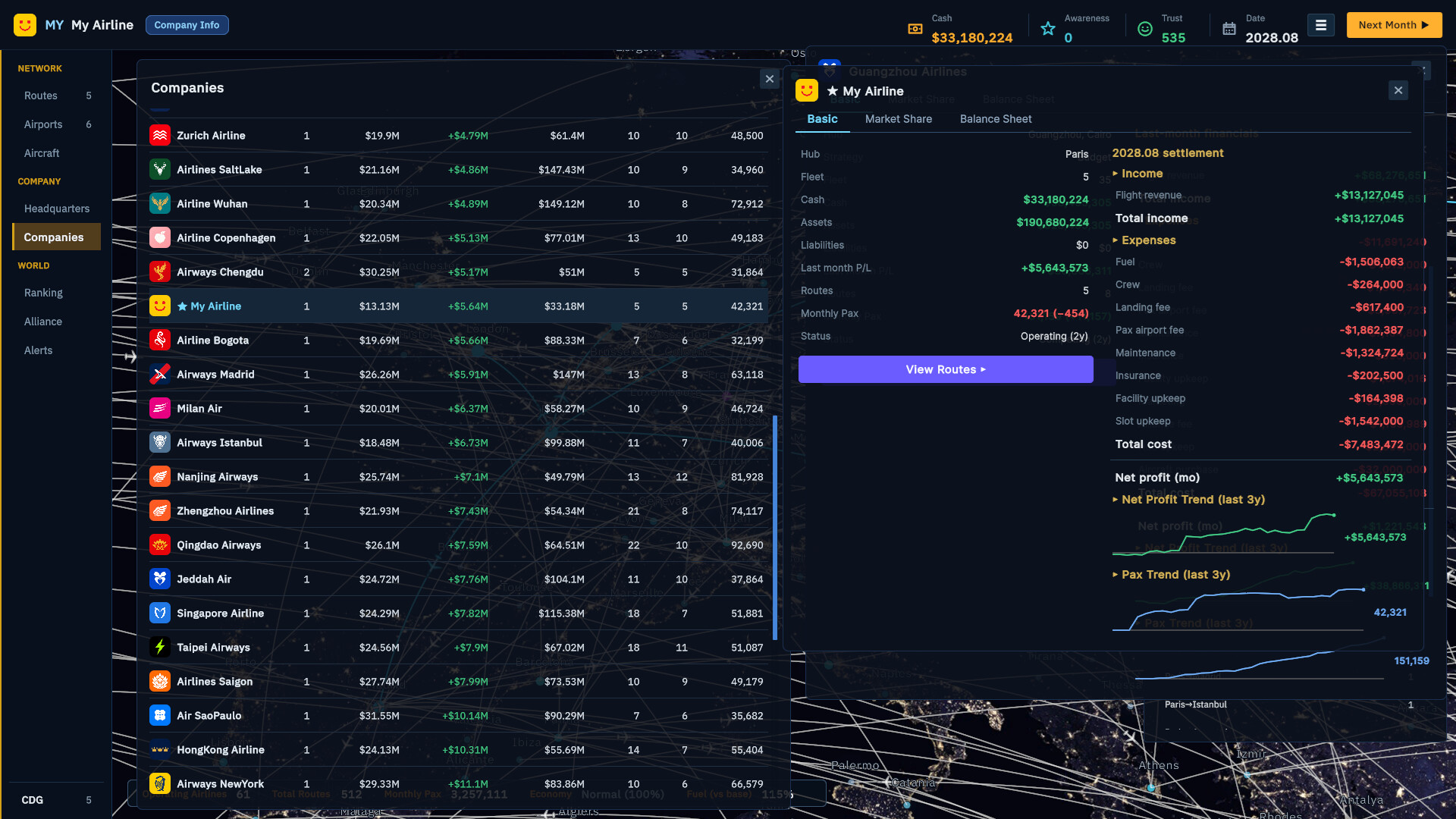1456x819 pixels.
Task: Open Ranking in the sidebar
Action: click(x=57, y=293)
